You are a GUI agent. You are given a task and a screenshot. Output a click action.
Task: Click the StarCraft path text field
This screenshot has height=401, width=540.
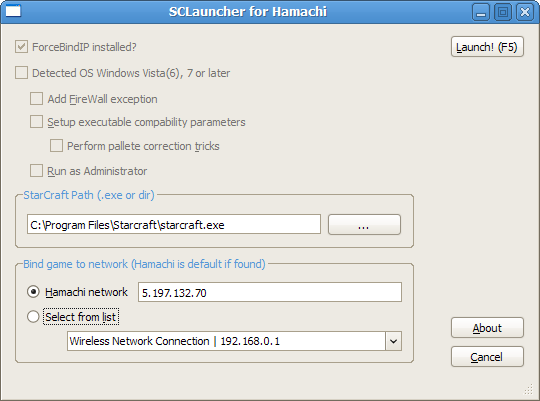(x=174, y=225)
